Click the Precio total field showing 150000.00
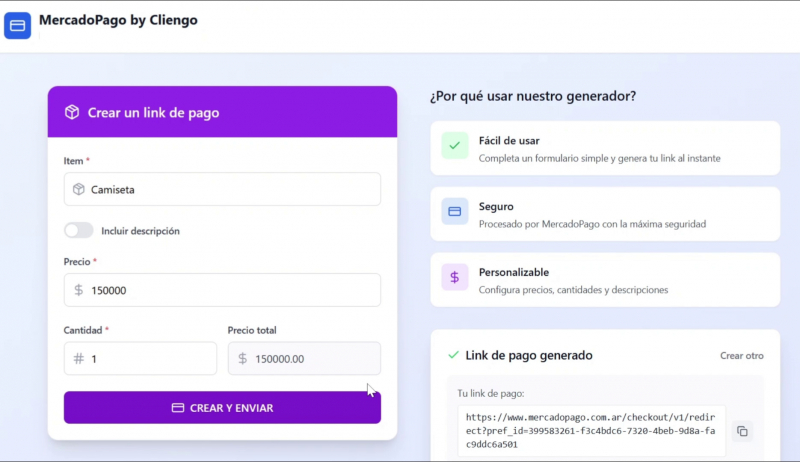Viewport: 800px width, 462px height. 304,358
